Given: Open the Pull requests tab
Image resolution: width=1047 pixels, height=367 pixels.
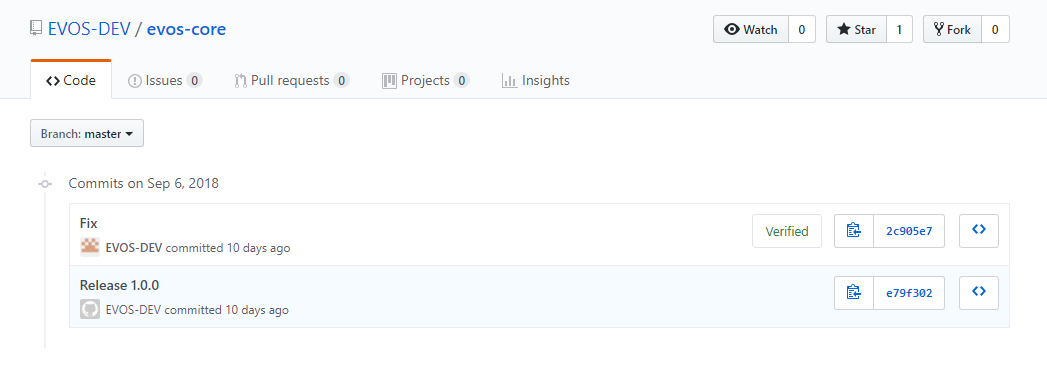Looking at the screenshot, I should [292, 81].
